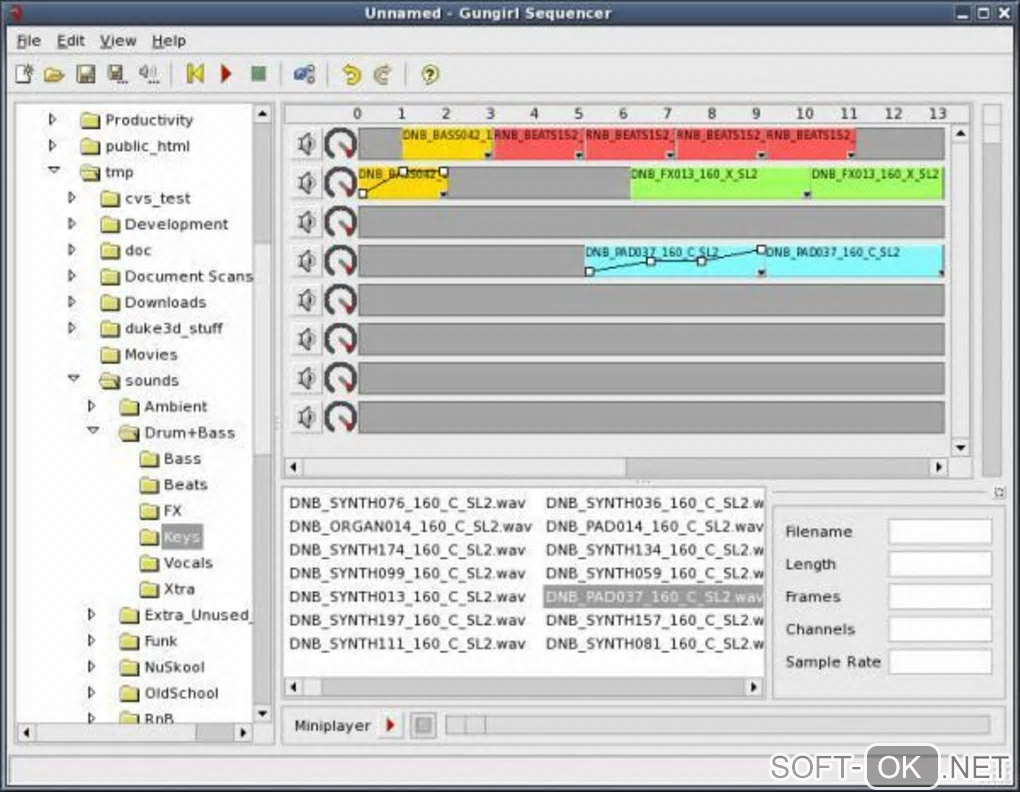
Task: Expand the Productivity folder
Action: click(x=53, y=119)
